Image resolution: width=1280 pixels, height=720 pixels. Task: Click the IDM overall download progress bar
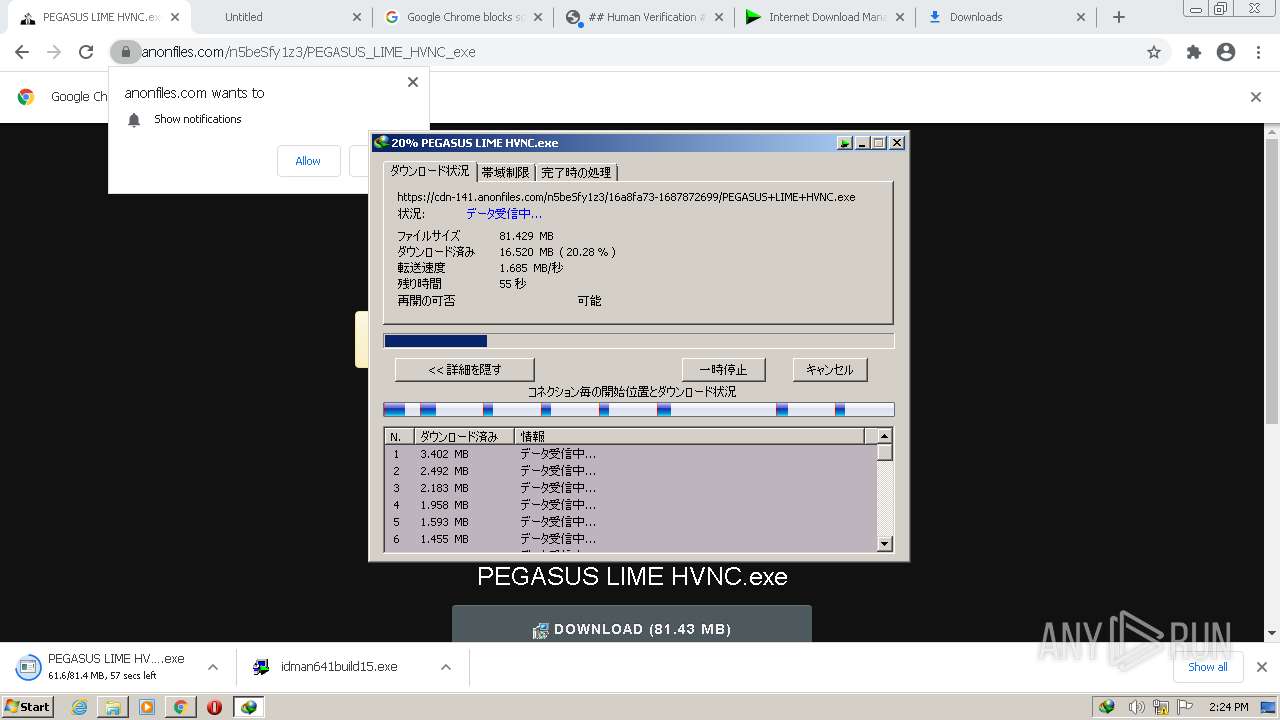click(x=639, y=341)
